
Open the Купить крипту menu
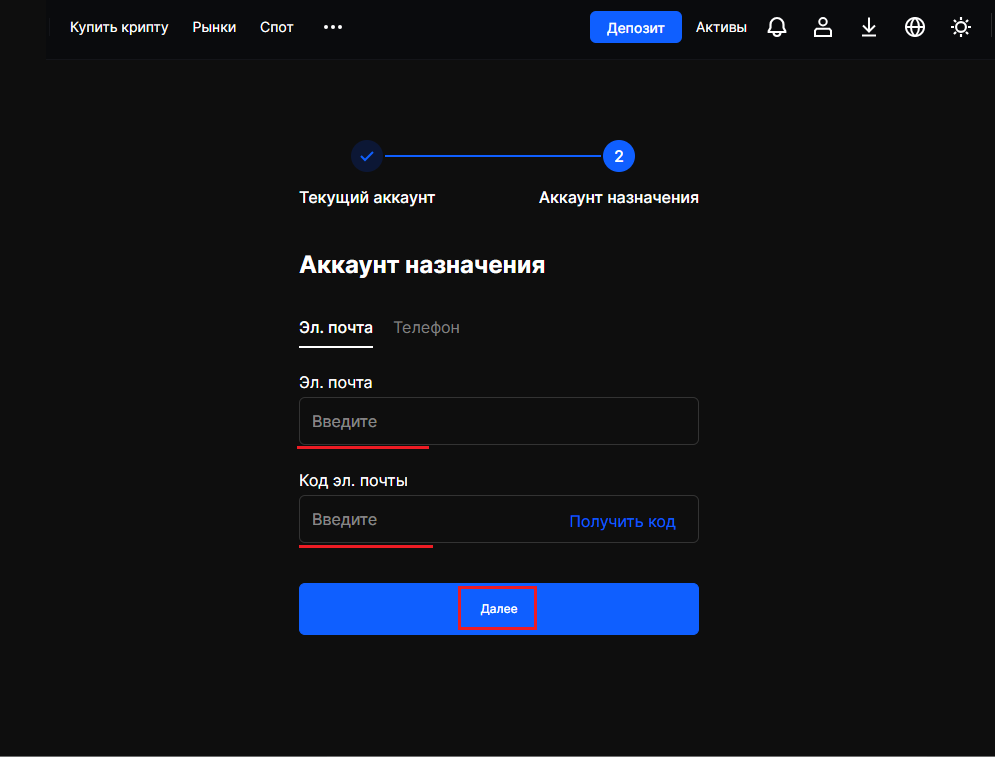click(x=119, y=27)
